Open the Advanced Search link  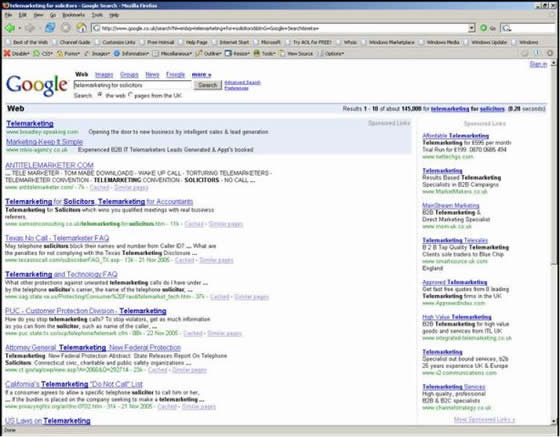(x=242, y=82)
